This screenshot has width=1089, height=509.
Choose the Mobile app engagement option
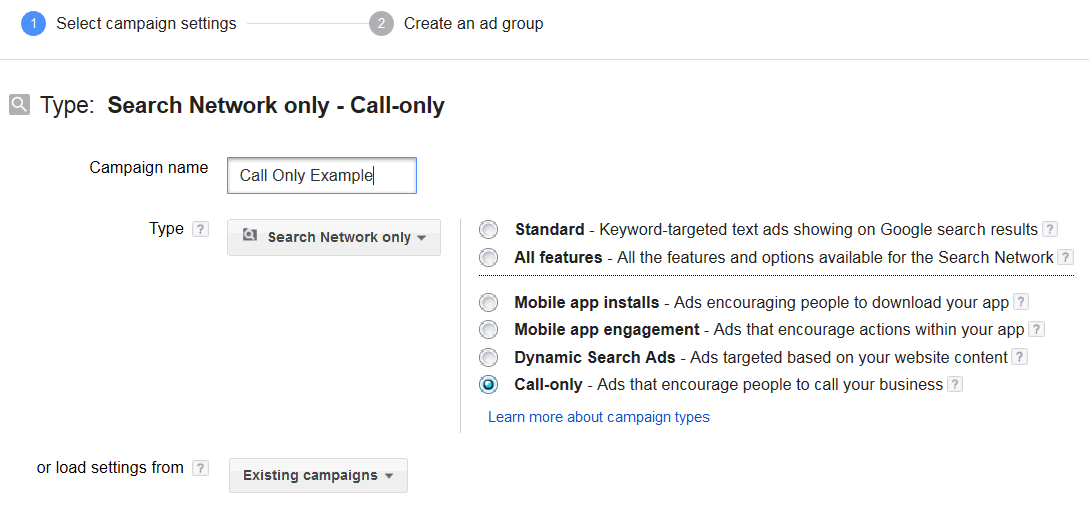(488, 330)
